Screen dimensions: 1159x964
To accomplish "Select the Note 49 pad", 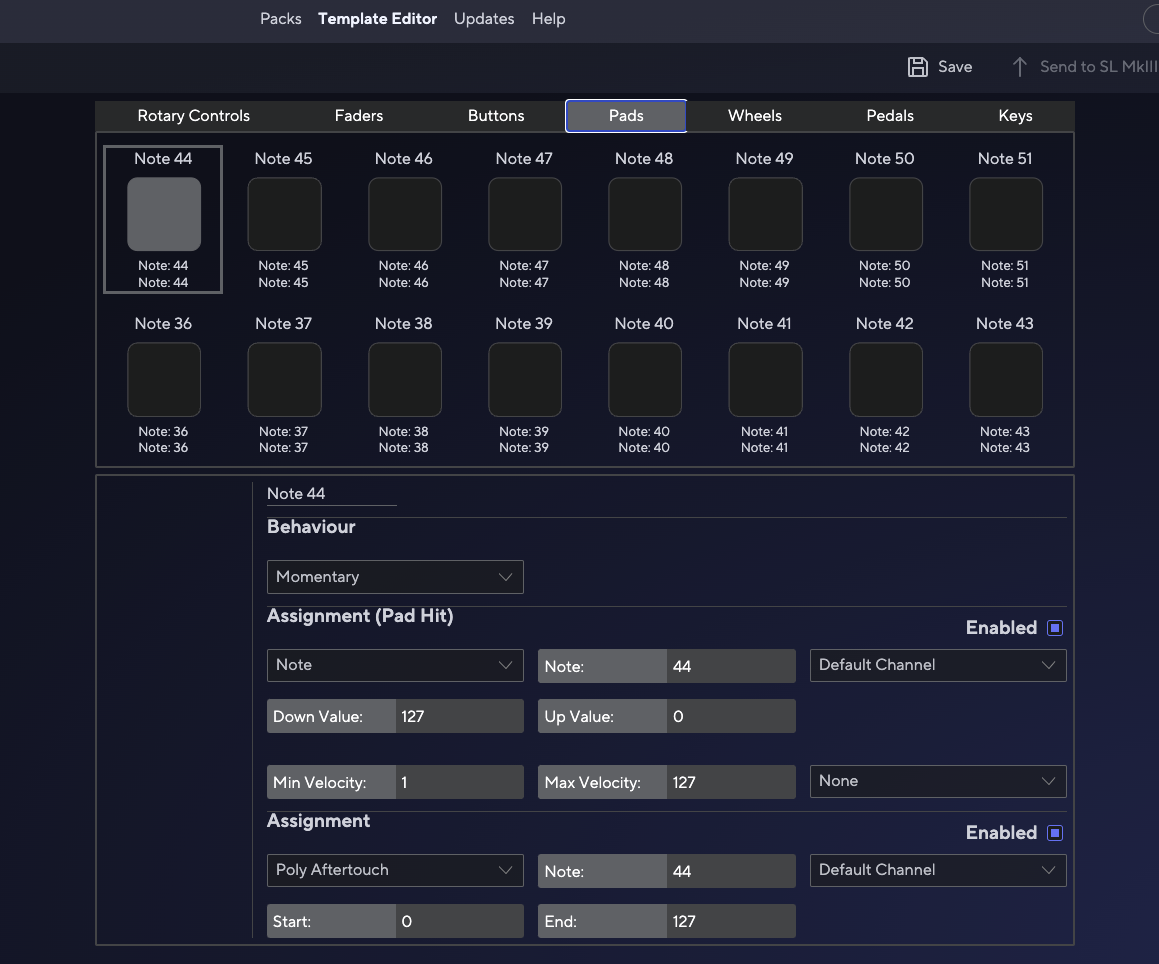I will click(766, 214).
